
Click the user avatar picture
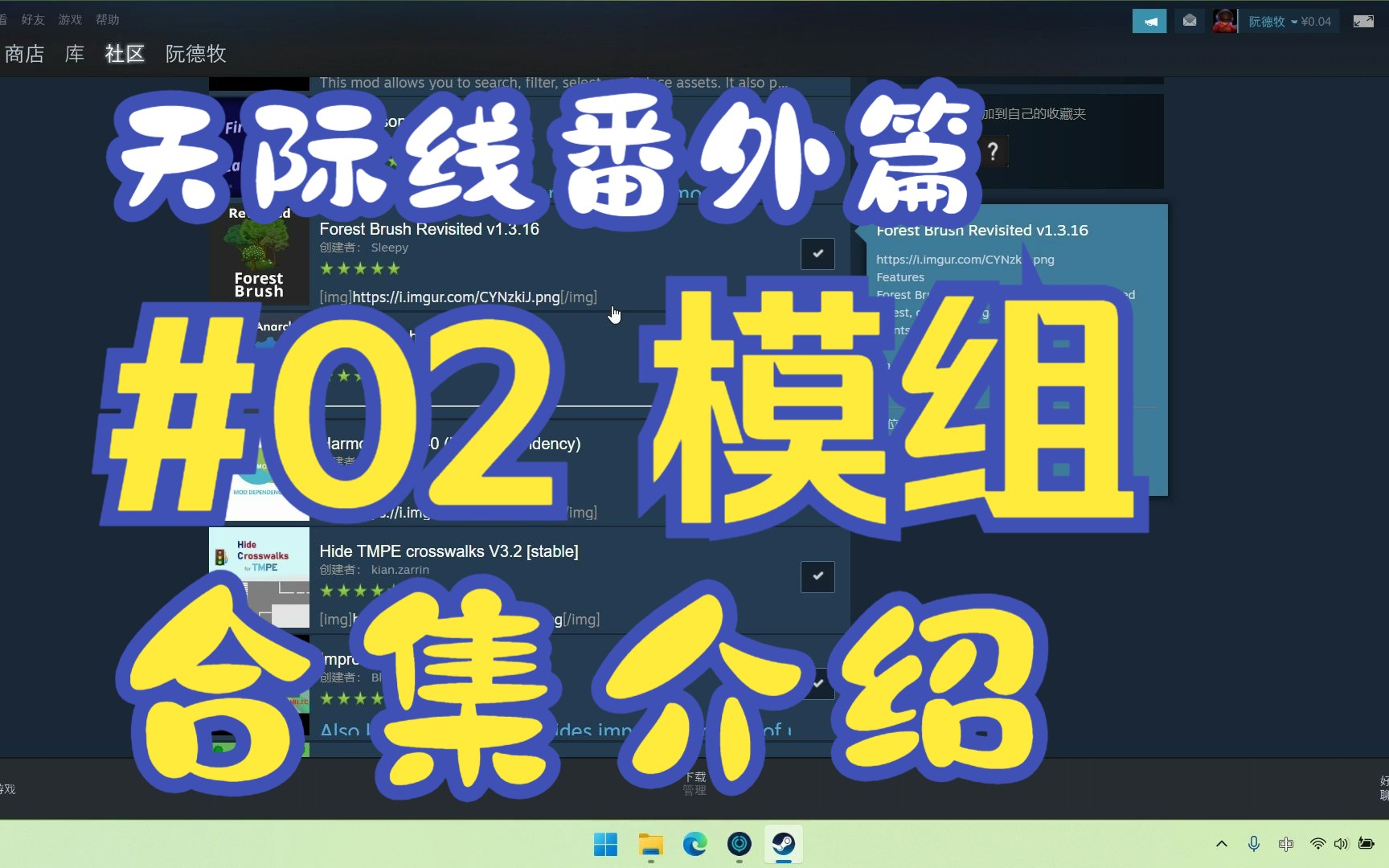(1225, 21)
